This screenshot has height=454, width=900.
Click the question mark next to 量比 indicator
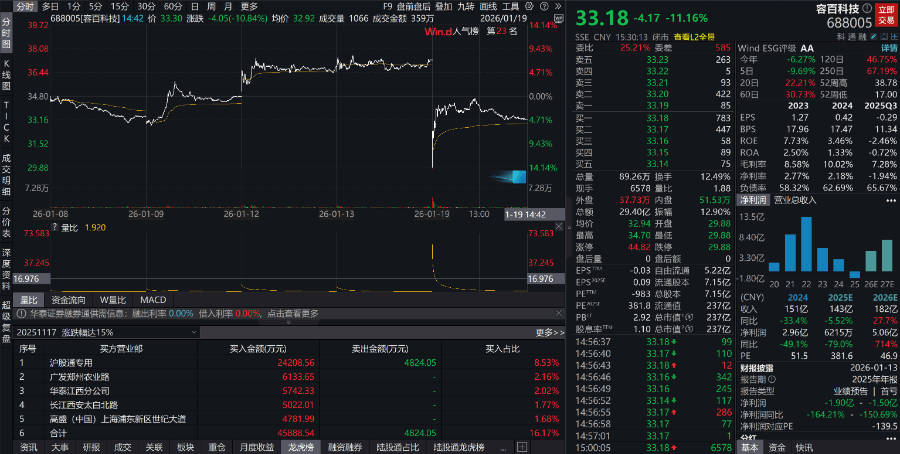(x=55, y=227)
